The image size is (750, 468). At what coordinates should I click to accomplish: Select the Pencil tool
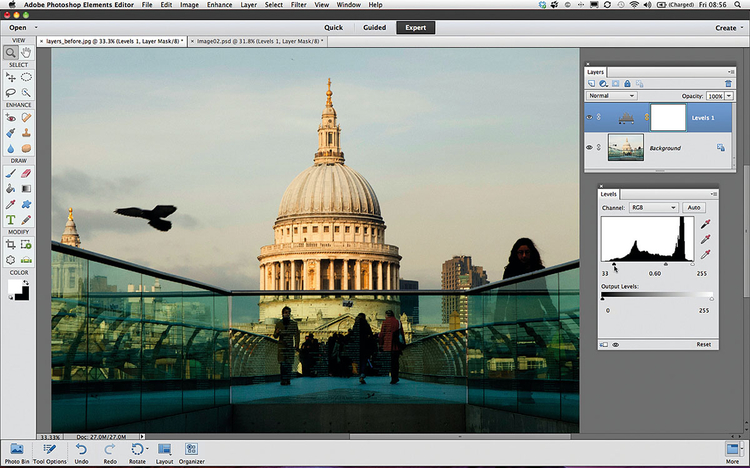pyautogui.click(x=26, y=220)
